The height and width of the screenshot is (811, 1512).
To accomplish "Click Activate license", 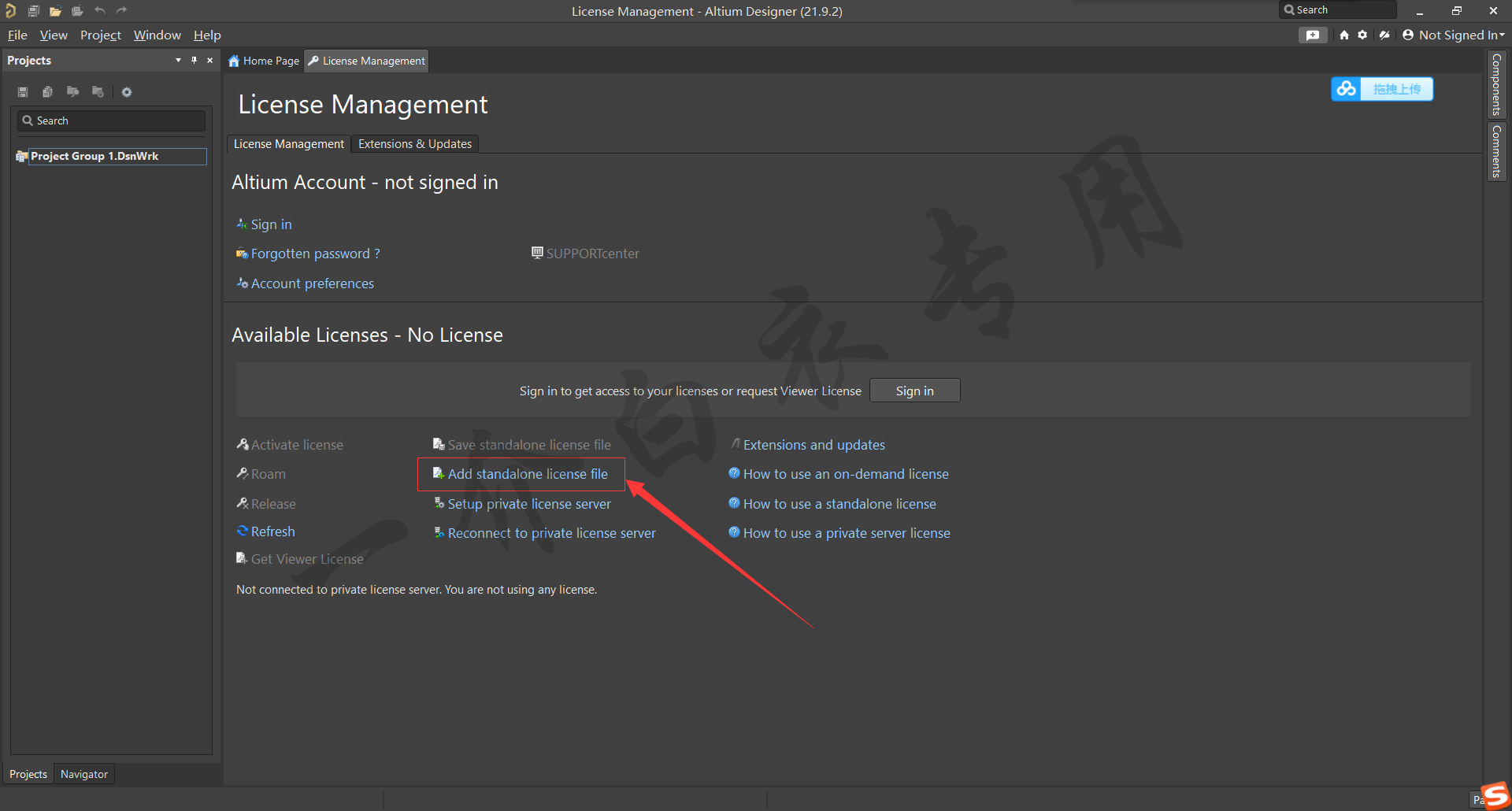I will (x=297, y=445).
